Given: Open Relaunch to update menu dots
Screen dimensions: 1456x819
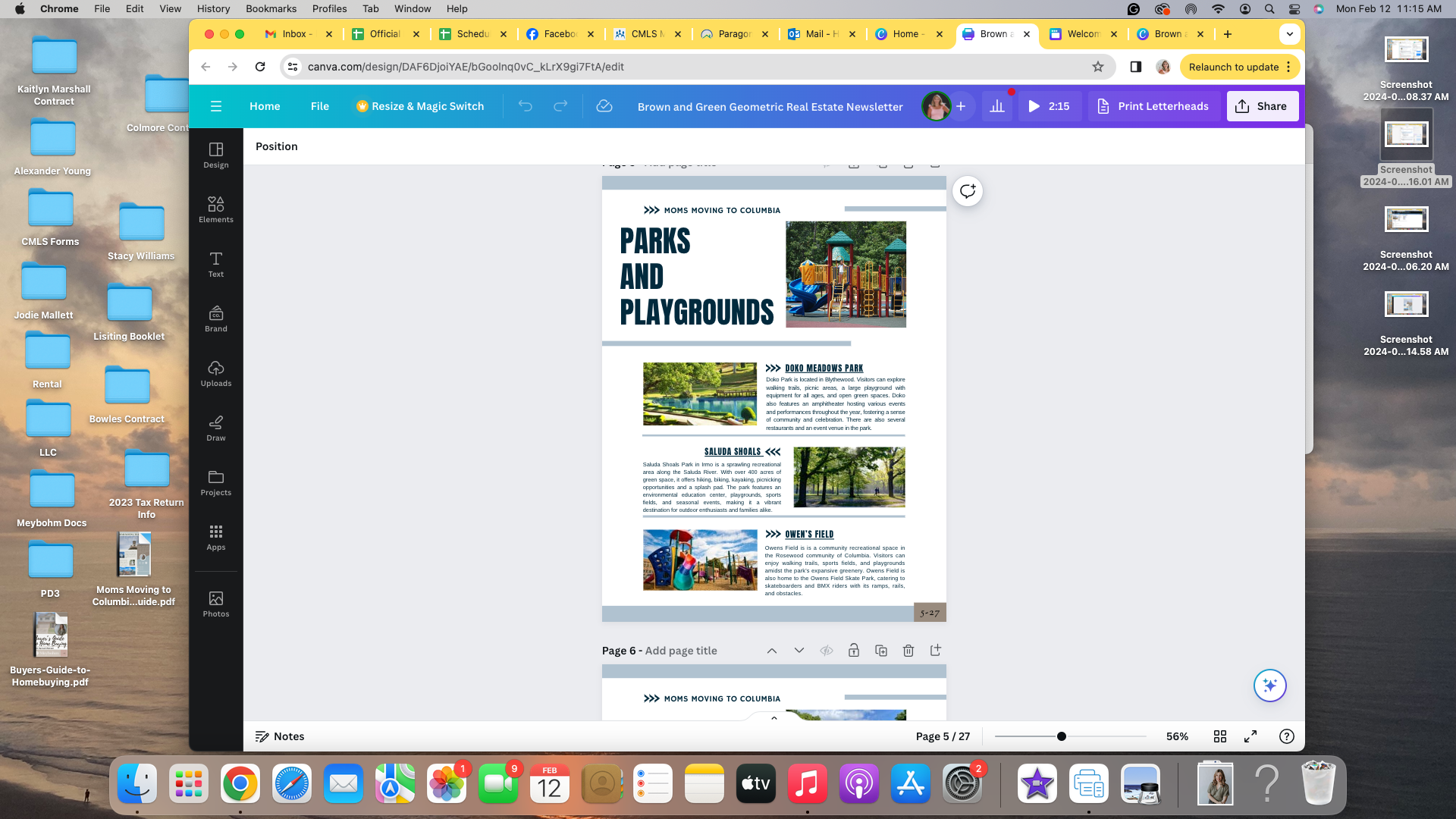Looking at the screenshot, I should click(x=1288, y=67).
